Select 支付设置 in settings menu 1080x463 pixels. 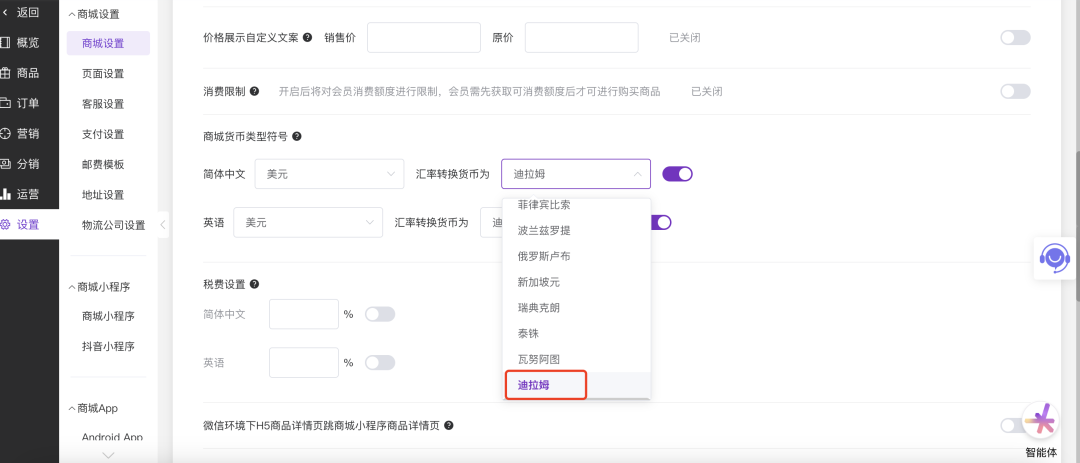tap(103, 134)
